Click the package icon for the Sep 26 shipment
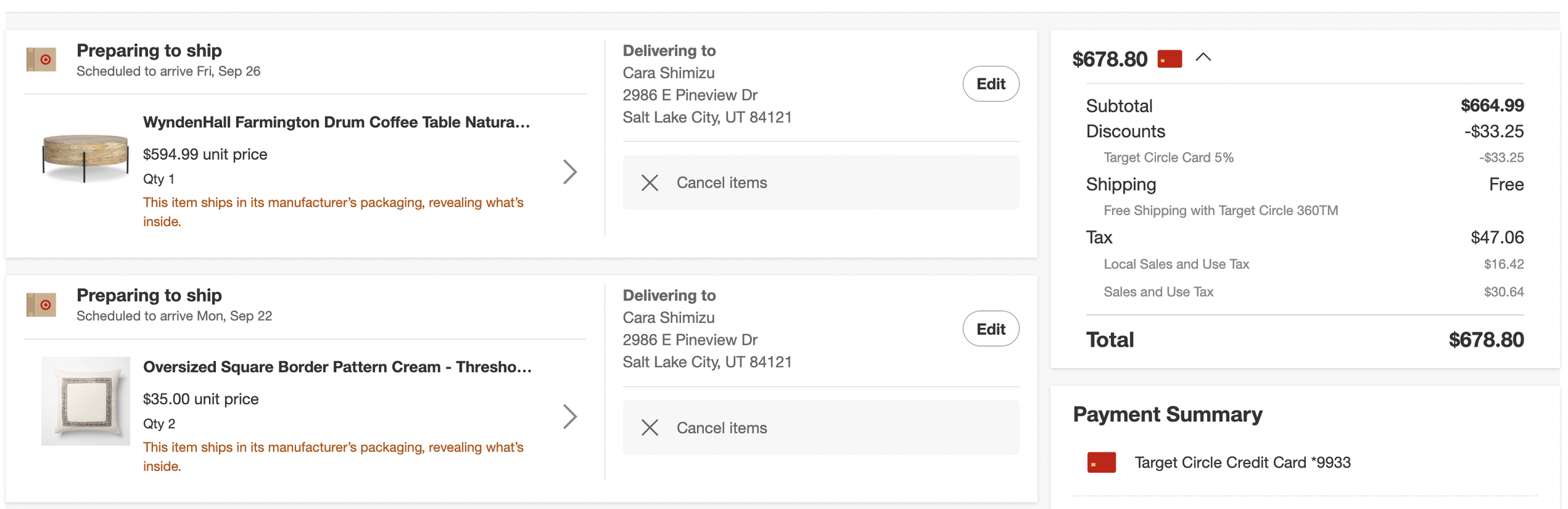1568x509 pixels. (x=41, y=60)
